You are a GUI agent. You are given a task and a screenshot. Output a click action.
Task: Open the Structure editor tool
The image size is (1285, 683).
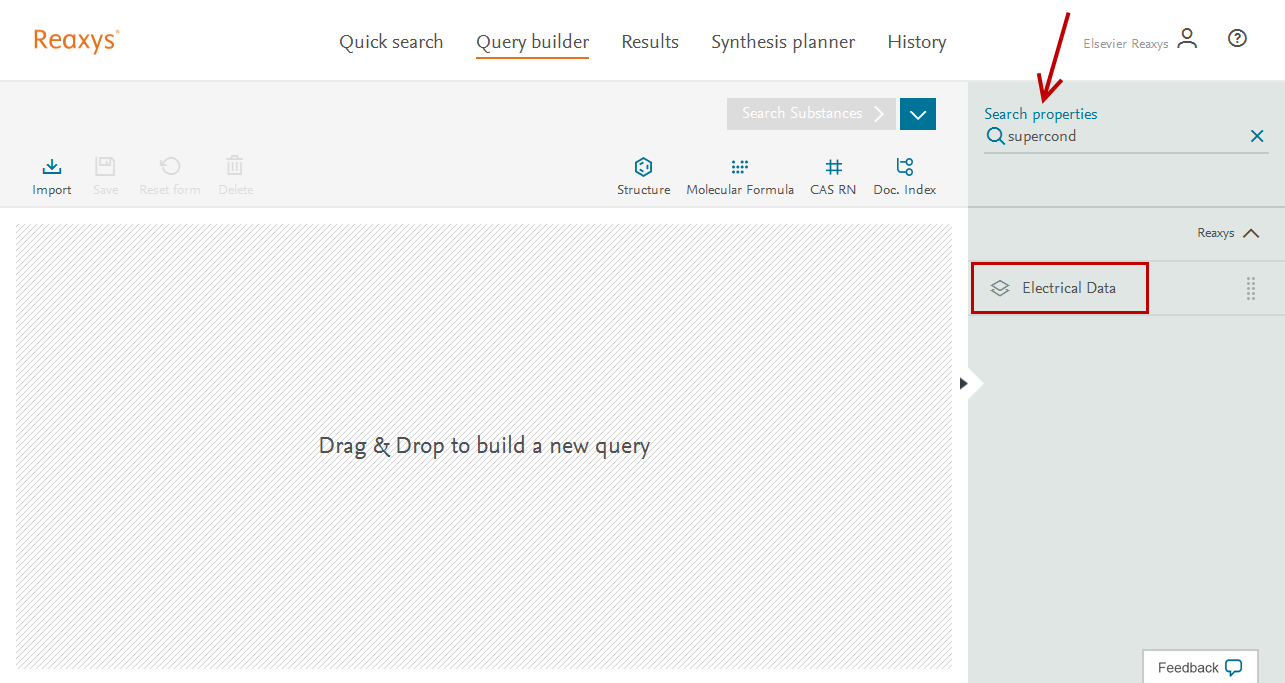click(x=643, y=167)
